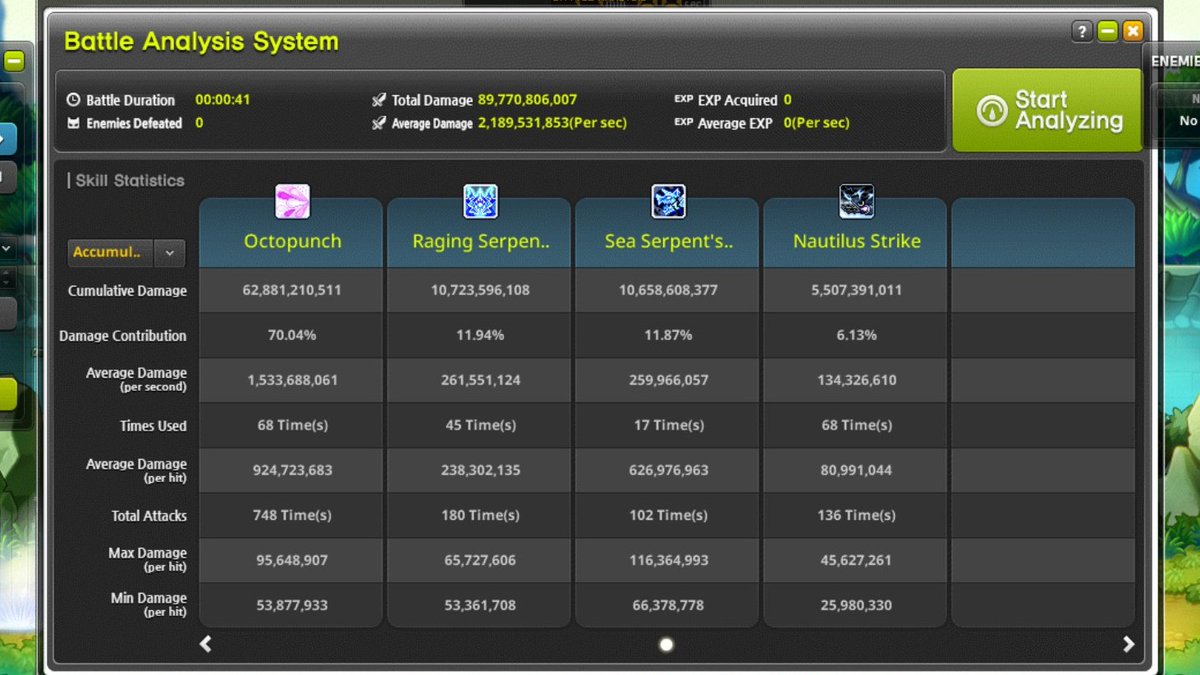Click the Battle Analysis System title
The height and width of the screenshot is (675, 1200).
pos(201,41)
